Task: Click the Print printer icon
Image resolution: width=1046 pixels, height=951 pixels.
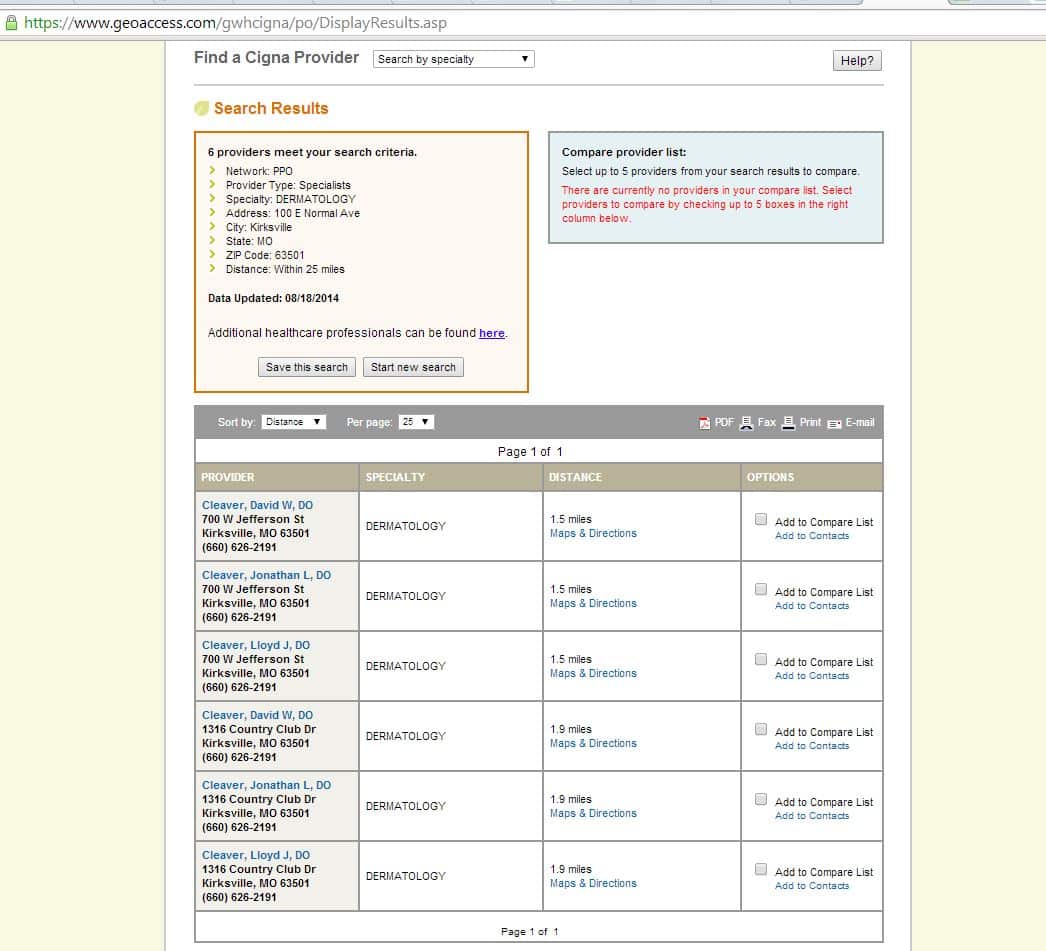Action: (x=789, y=423)
